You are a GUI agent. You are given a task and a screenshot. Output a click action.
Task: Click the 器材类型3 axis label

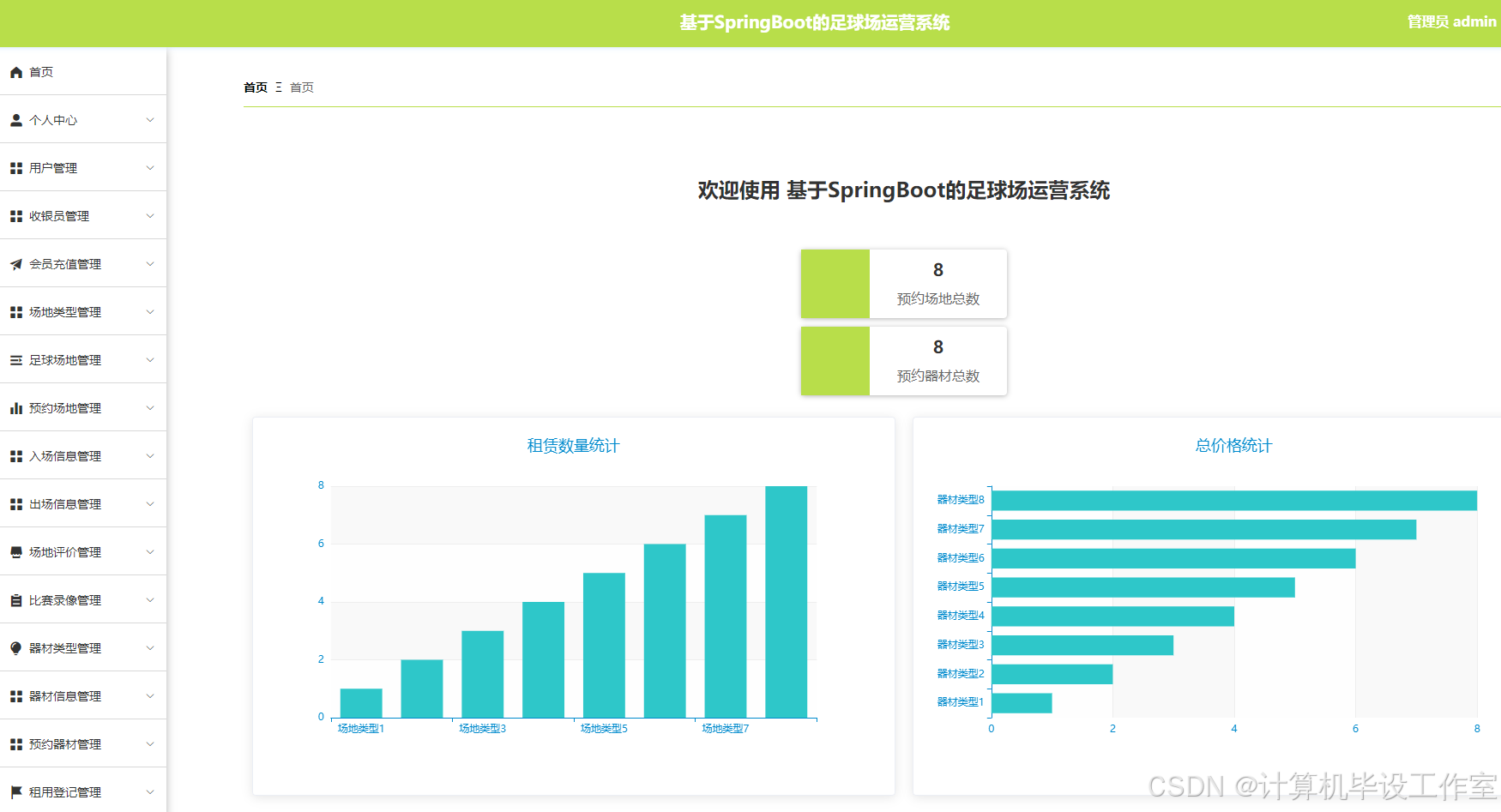(x=961, y=645)
